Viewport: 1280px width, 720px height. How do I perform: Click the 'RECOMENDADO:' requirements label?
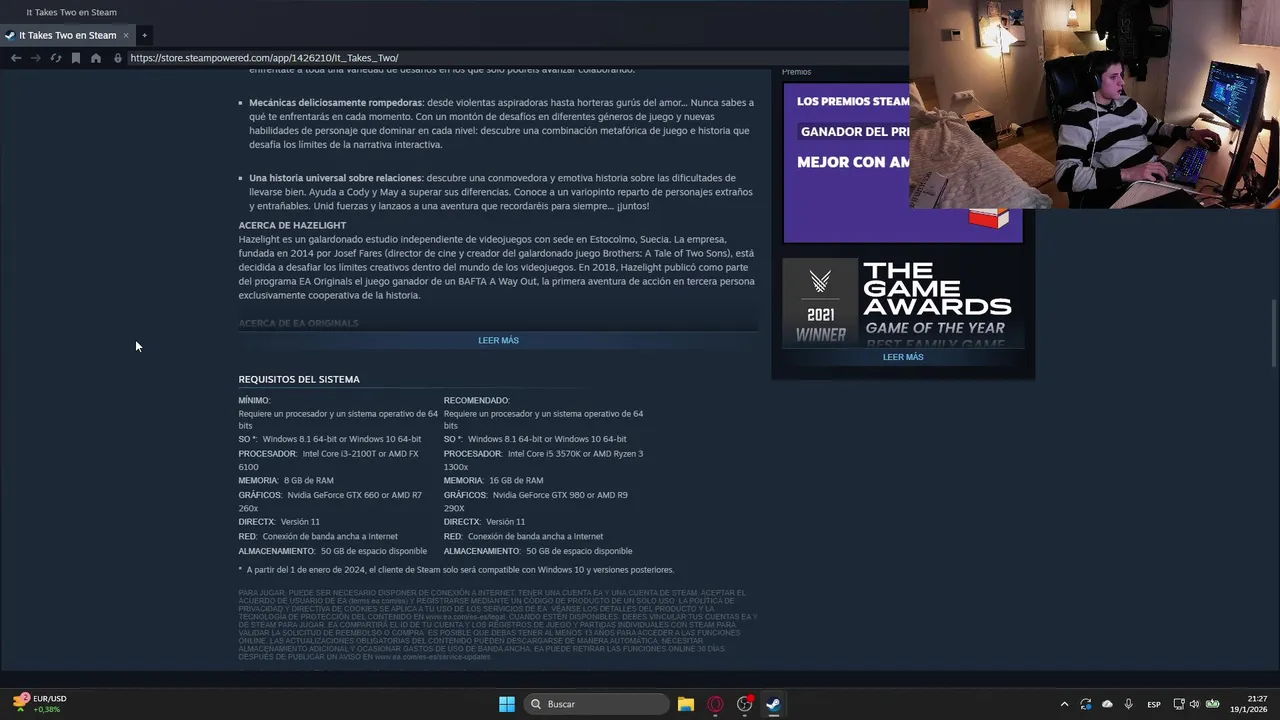coord(477,400)
